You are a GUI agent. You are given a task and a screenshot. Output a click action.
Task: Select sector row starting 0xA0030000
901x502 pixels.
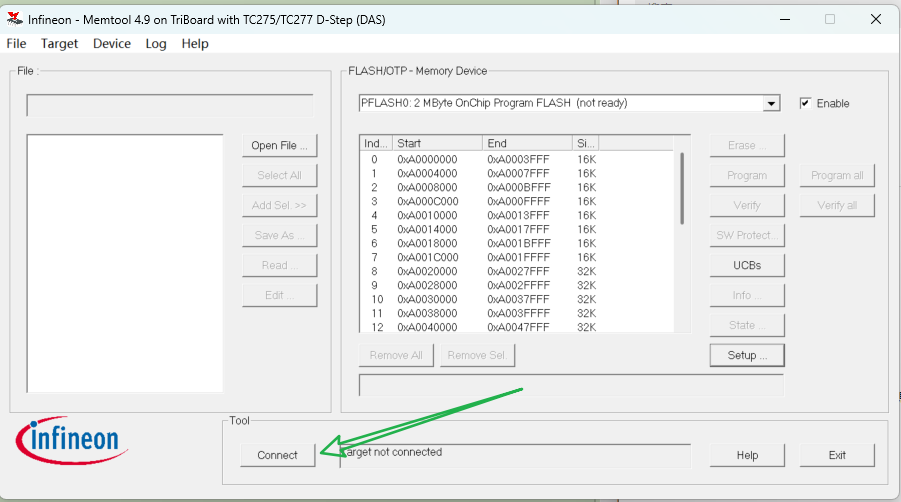click(x=517, y=299)
